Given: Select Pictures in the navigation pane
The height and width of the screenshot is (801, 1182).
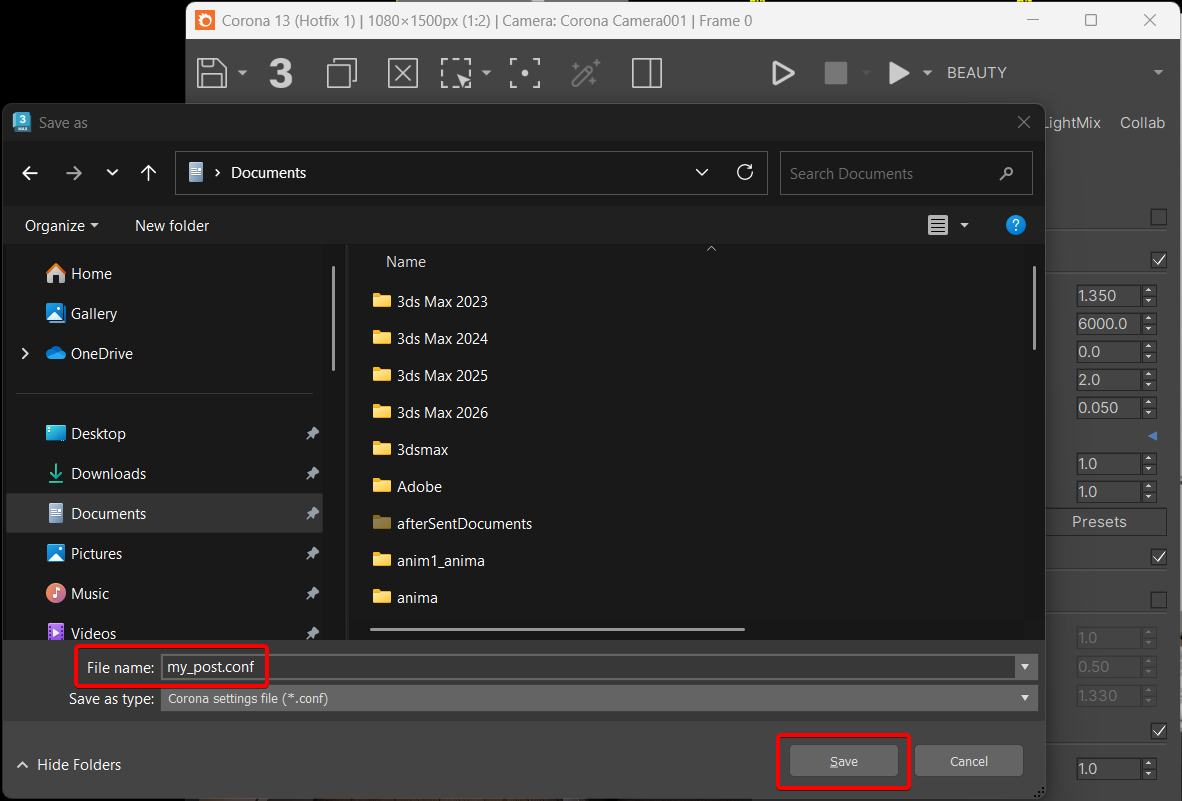Looking at the screenshot, I should 84,553.
